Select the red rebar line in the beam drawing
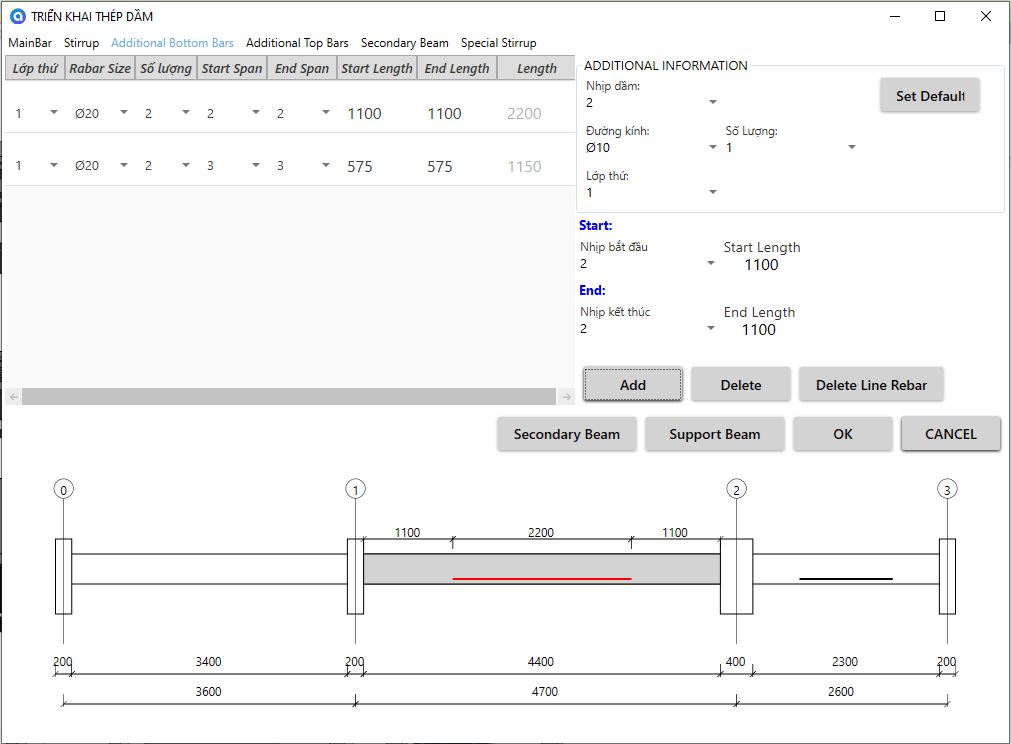This screenshot has height=744, width=1011. (542, 579)
